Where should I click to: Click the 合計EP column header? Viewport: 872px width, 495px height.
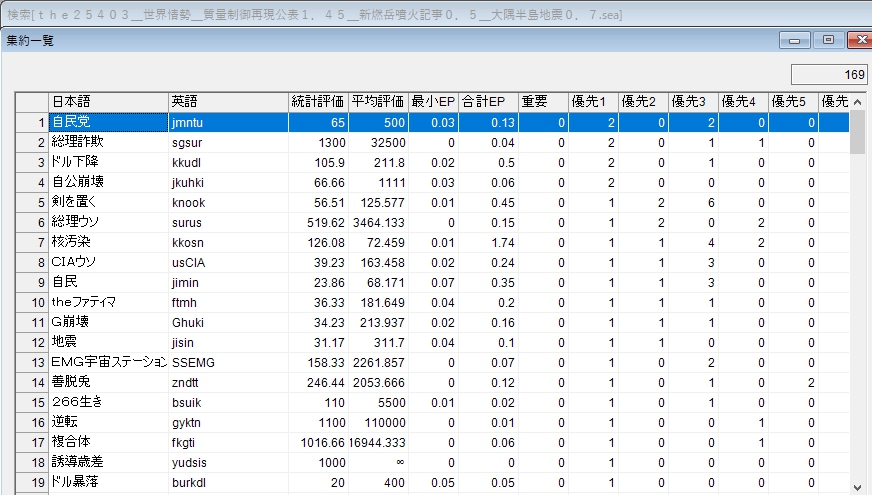[x=488, y=102]
